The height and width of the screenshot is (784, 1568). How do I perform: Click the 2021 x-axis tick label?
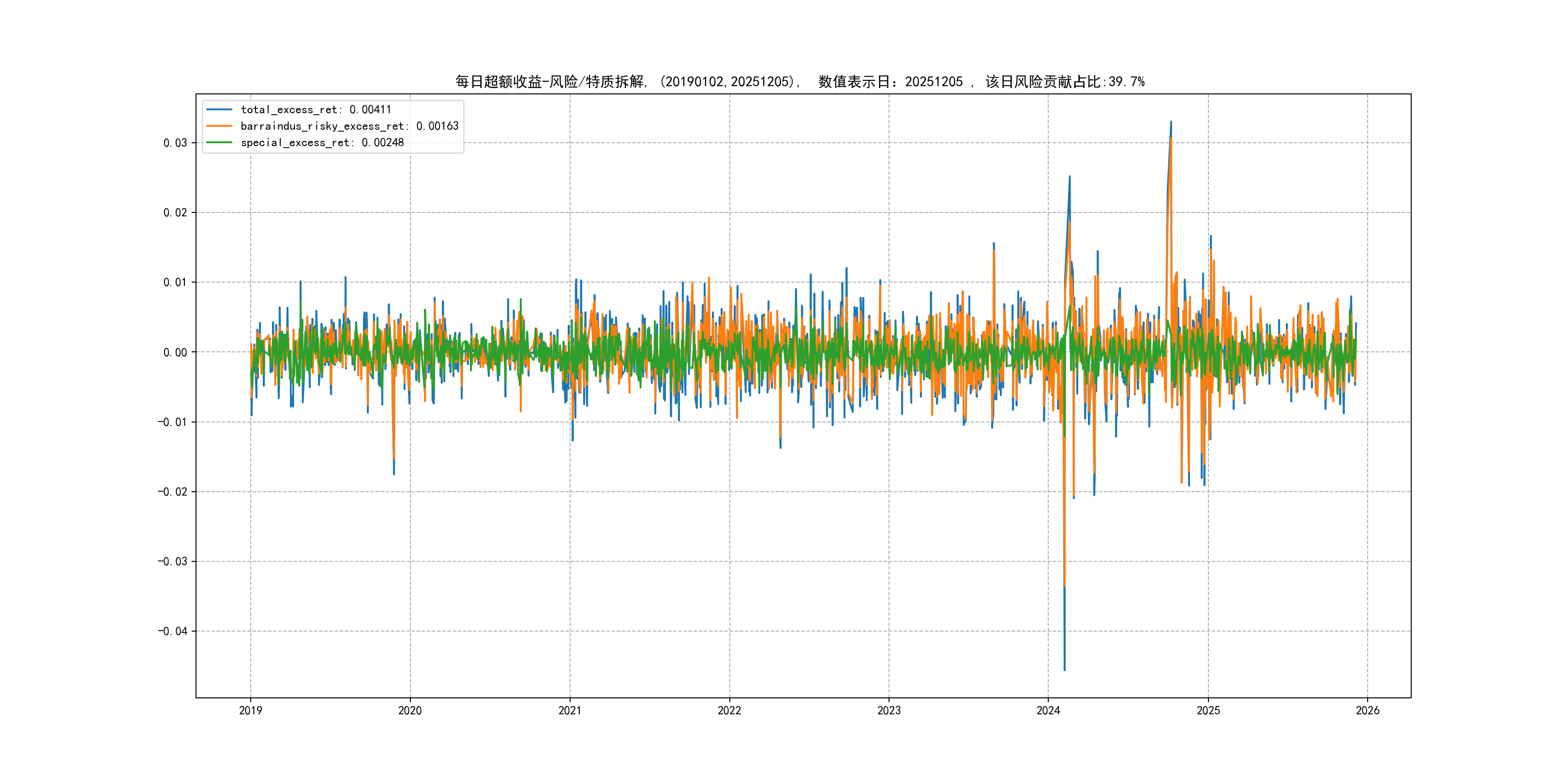570,710
